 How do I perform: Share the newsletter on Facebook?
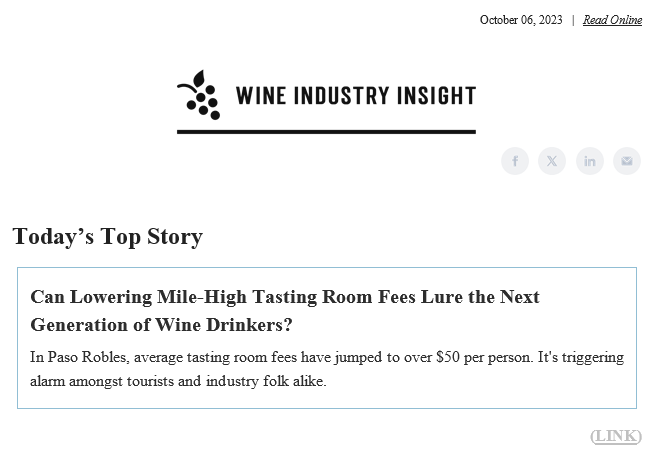515,161
